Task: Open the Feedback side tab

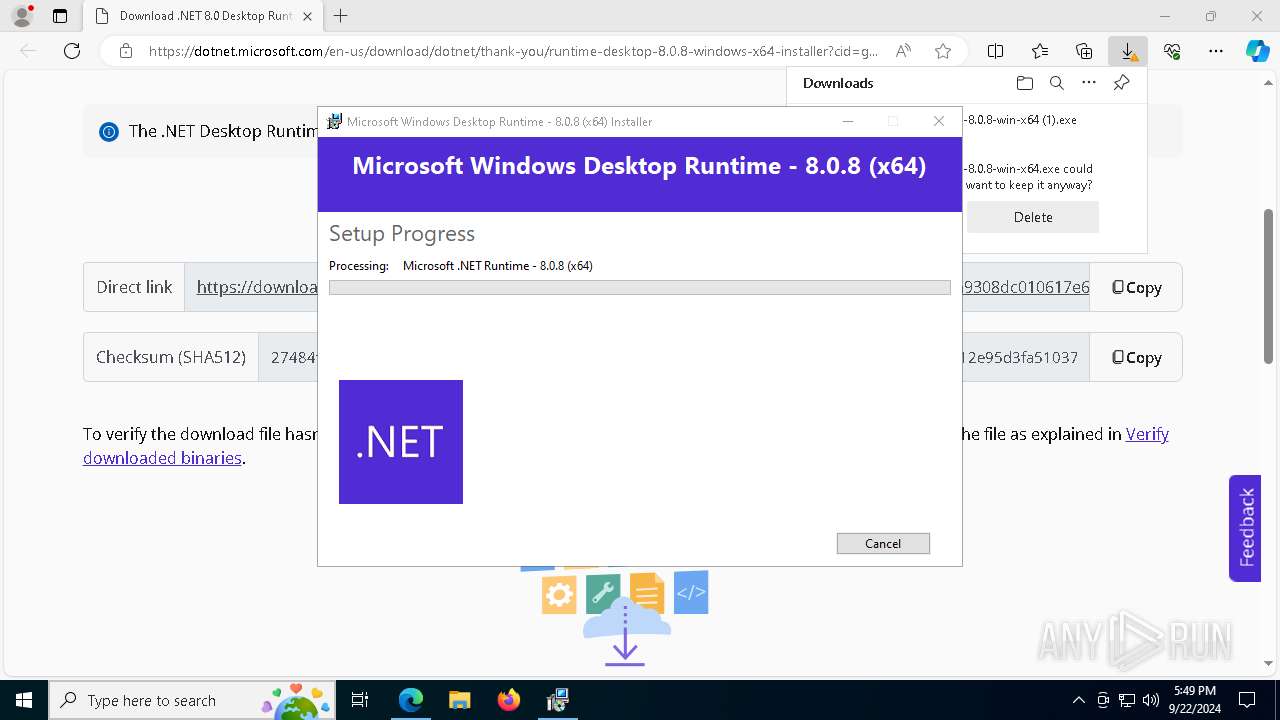Action: point(1245,528)
